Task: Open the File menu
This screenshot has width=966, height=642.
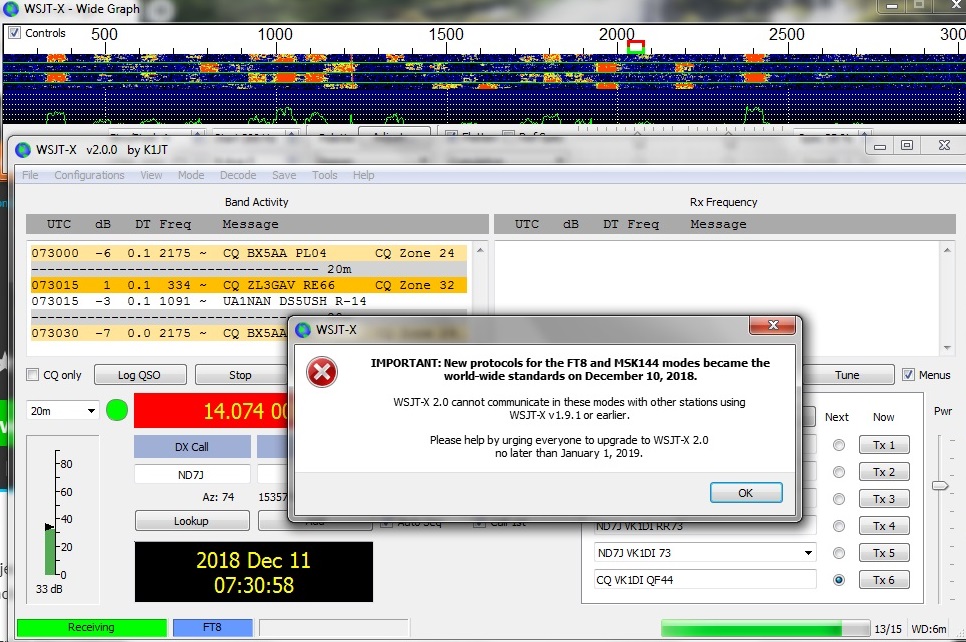Action: point(30,175)
